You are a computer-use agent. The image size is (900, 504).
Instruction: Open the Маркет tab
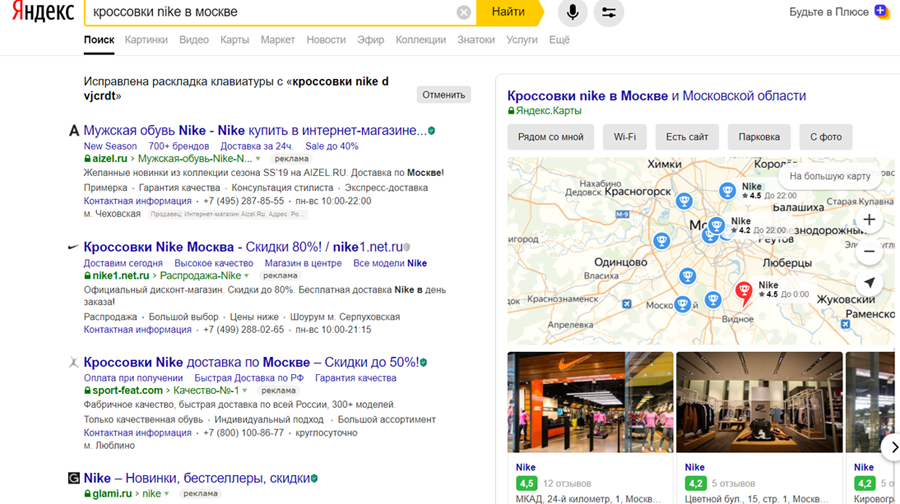(278, 40)
